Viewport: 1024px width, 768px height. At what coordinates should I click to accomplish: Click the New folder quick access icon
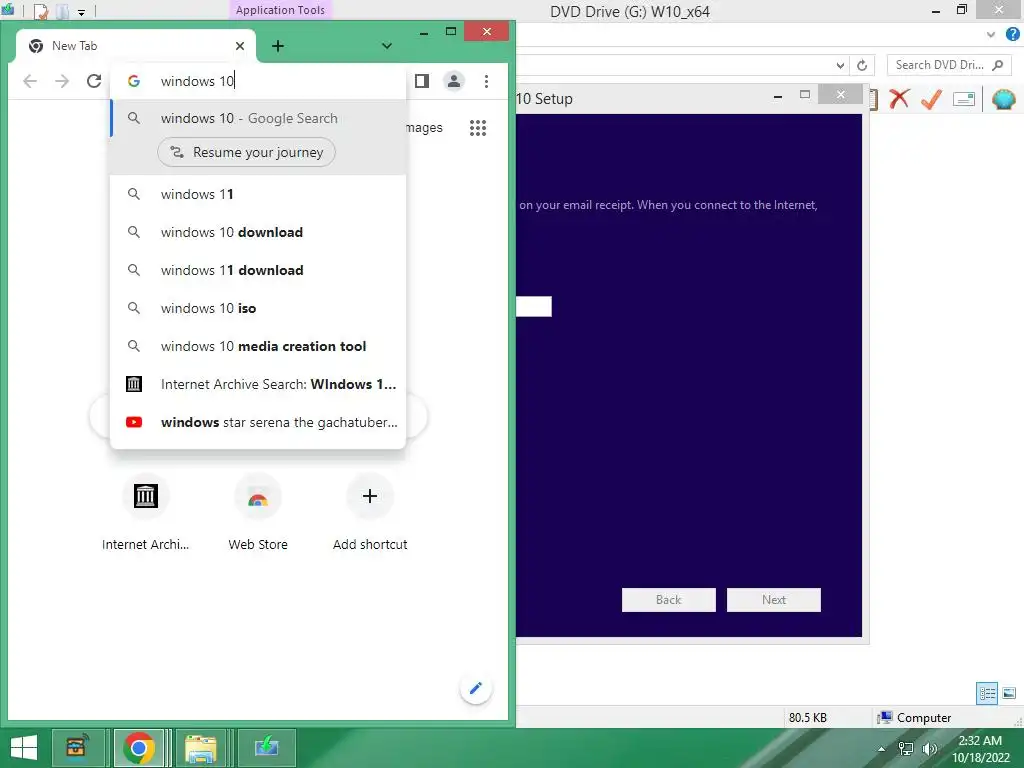click(x=62, y=11)
